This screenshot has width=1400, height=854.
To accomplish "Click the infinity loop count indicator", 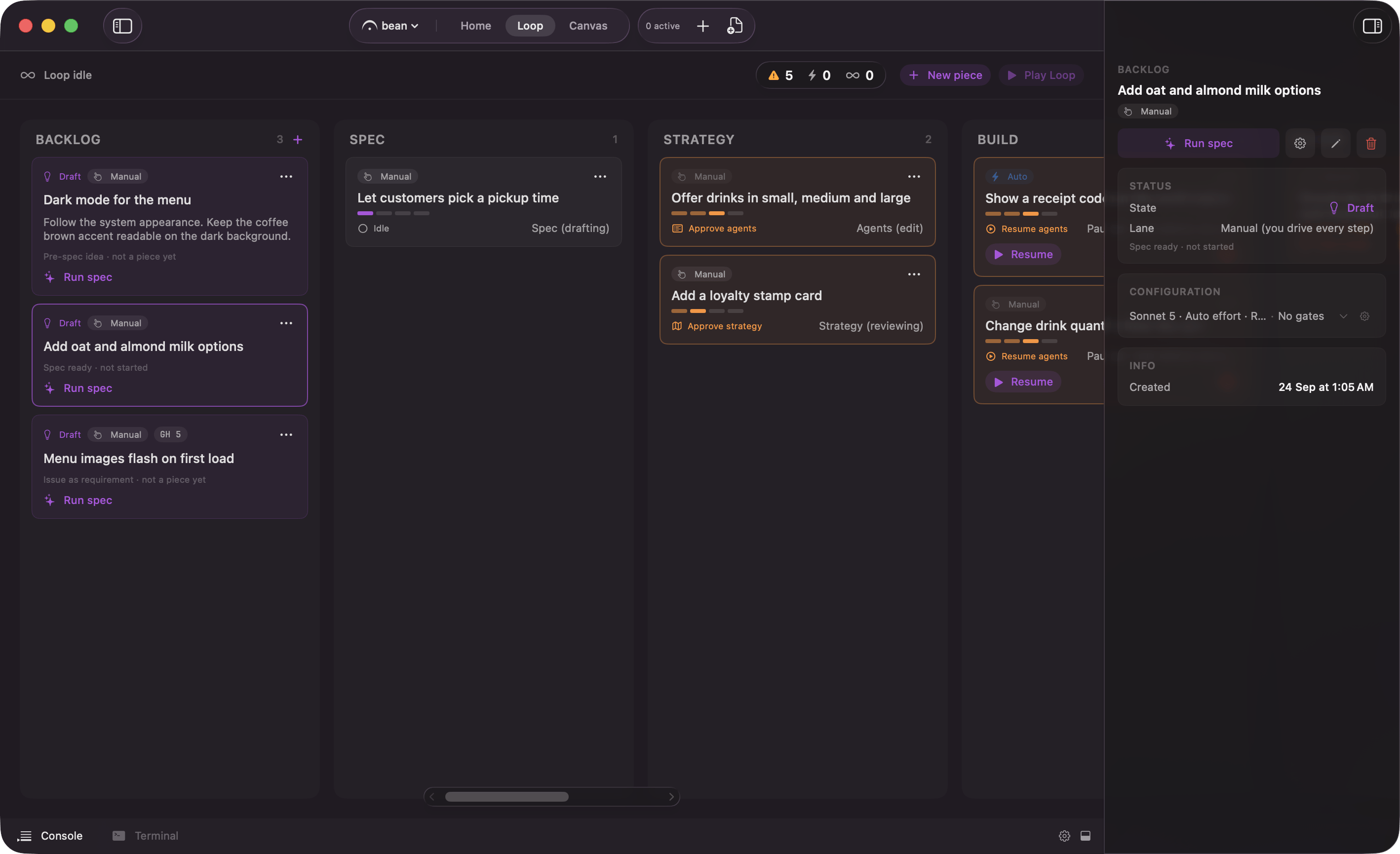I will point(859,75).
